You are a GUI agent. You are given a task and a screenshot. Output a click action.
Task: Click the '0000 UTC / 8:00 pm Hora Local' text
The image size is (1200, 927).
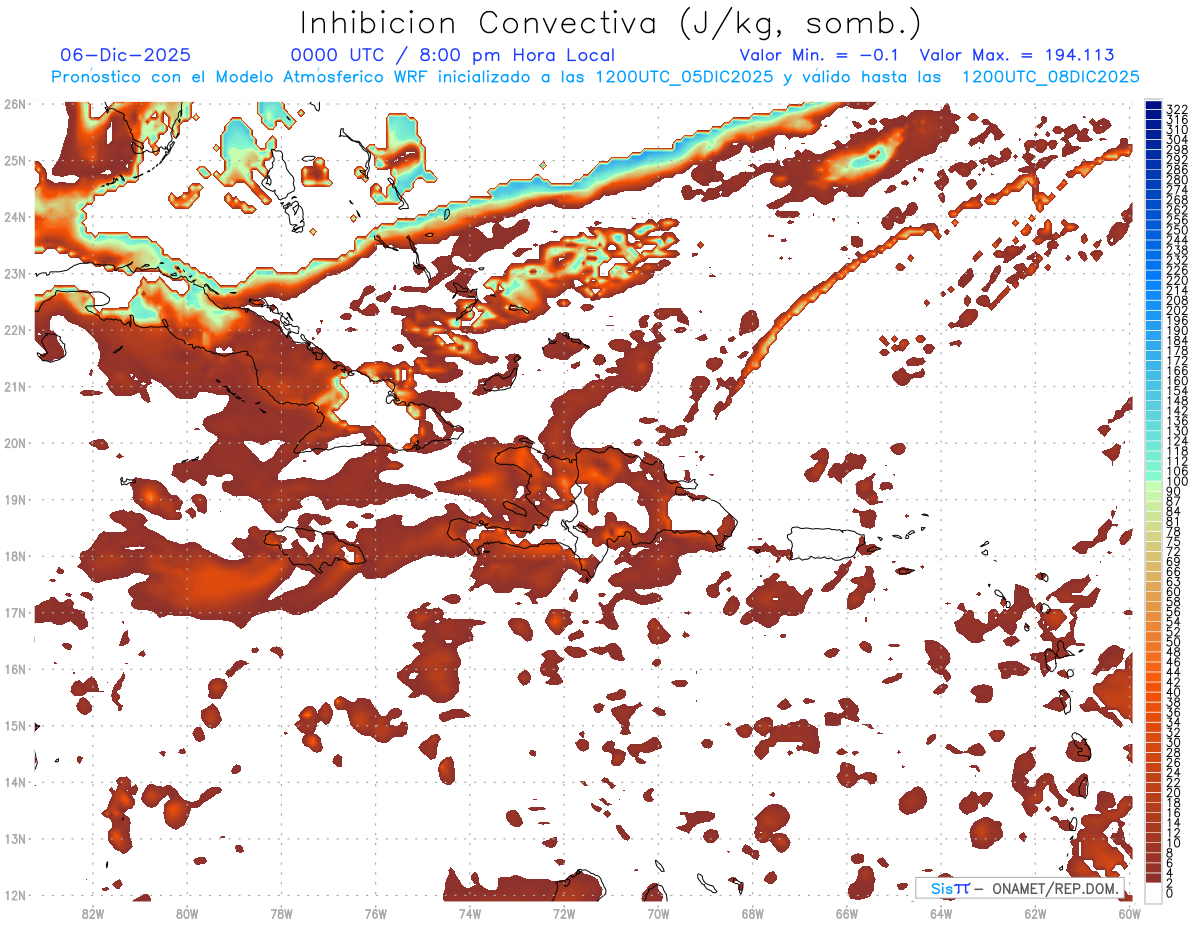coord(452,55)
